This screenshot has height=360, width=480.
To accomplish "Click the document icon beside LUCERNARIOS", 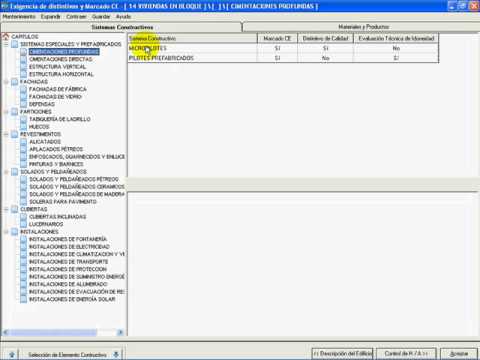I will click(x=23, y=224).
